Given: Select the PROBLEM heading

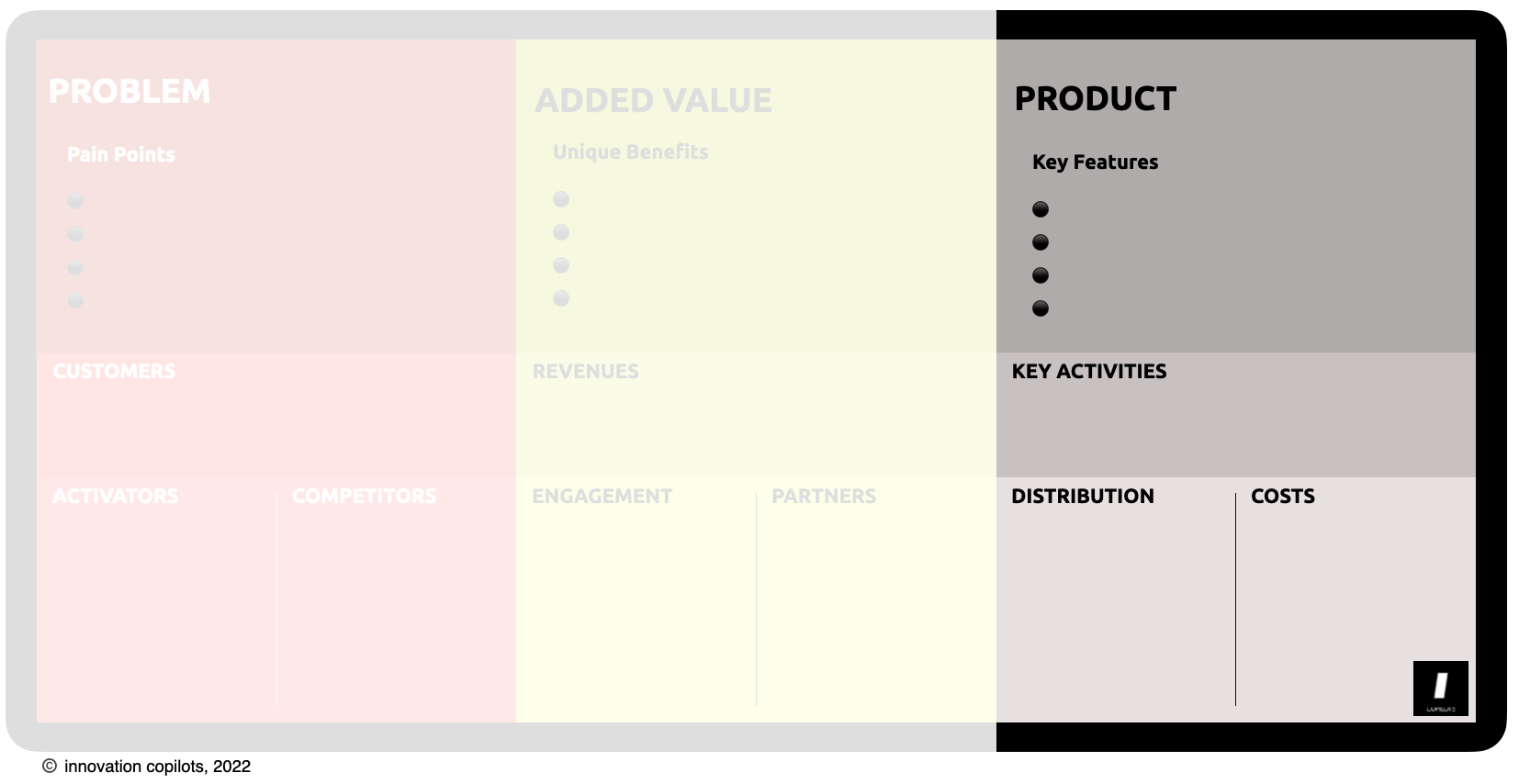Looking at the screenshot, I should click(129, 91).
